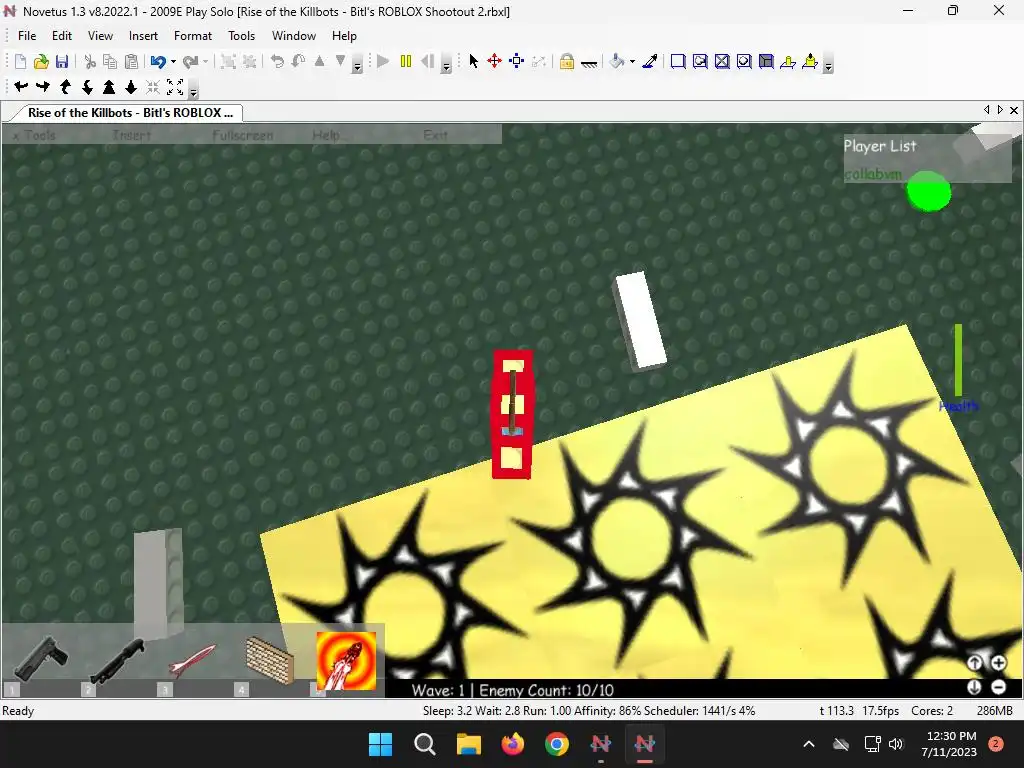Choose the smooth flat surface tool
This screenshot has height=768, width=1024.
(x=678, y=61)
